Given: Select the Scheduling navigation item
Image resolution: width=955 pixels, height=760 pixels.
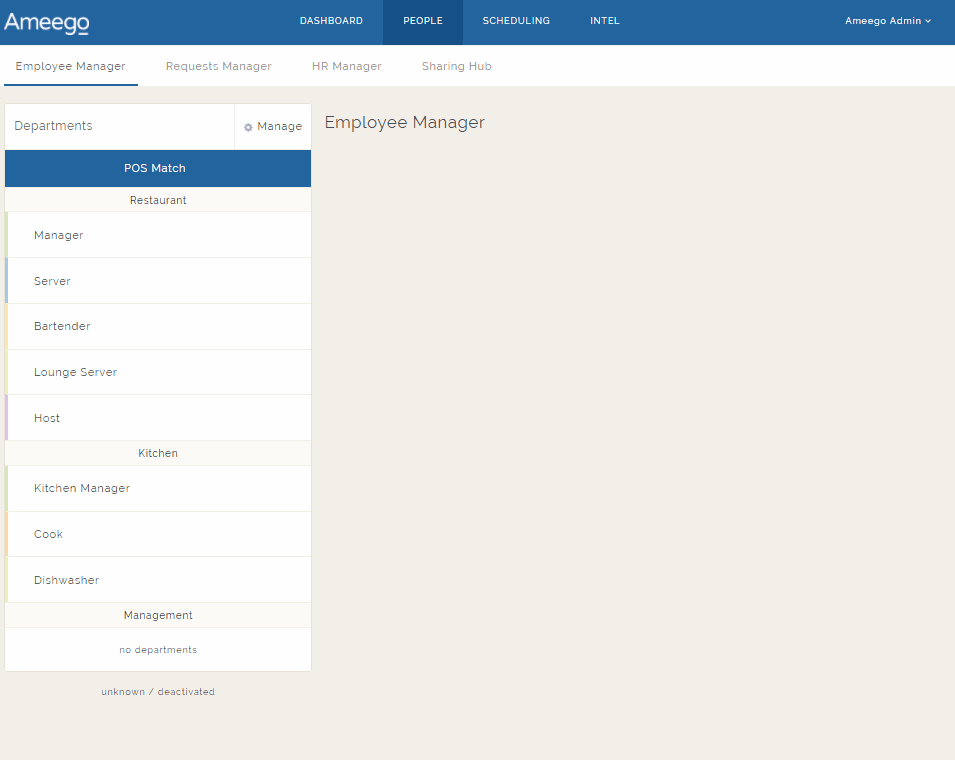Looking at the screenshot, I should [x=515, y=20].
